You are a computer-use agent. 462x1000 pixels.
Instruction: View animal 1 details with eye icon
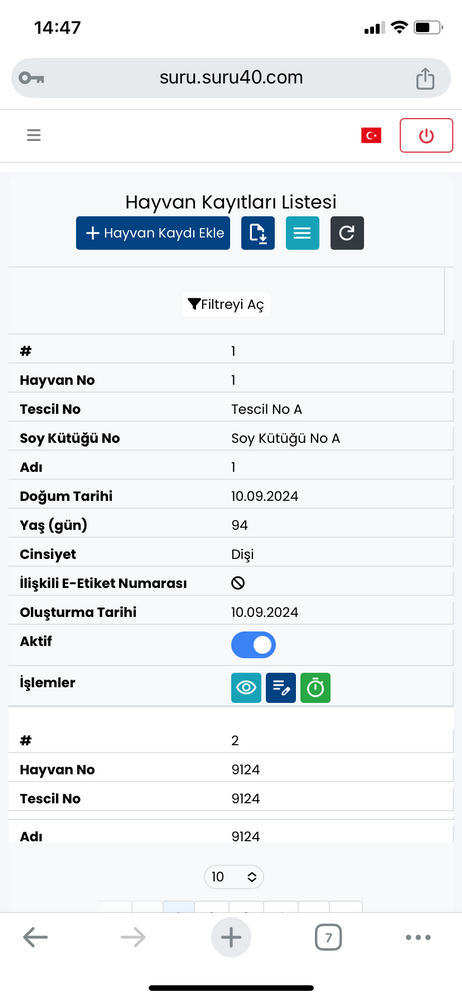246,688
